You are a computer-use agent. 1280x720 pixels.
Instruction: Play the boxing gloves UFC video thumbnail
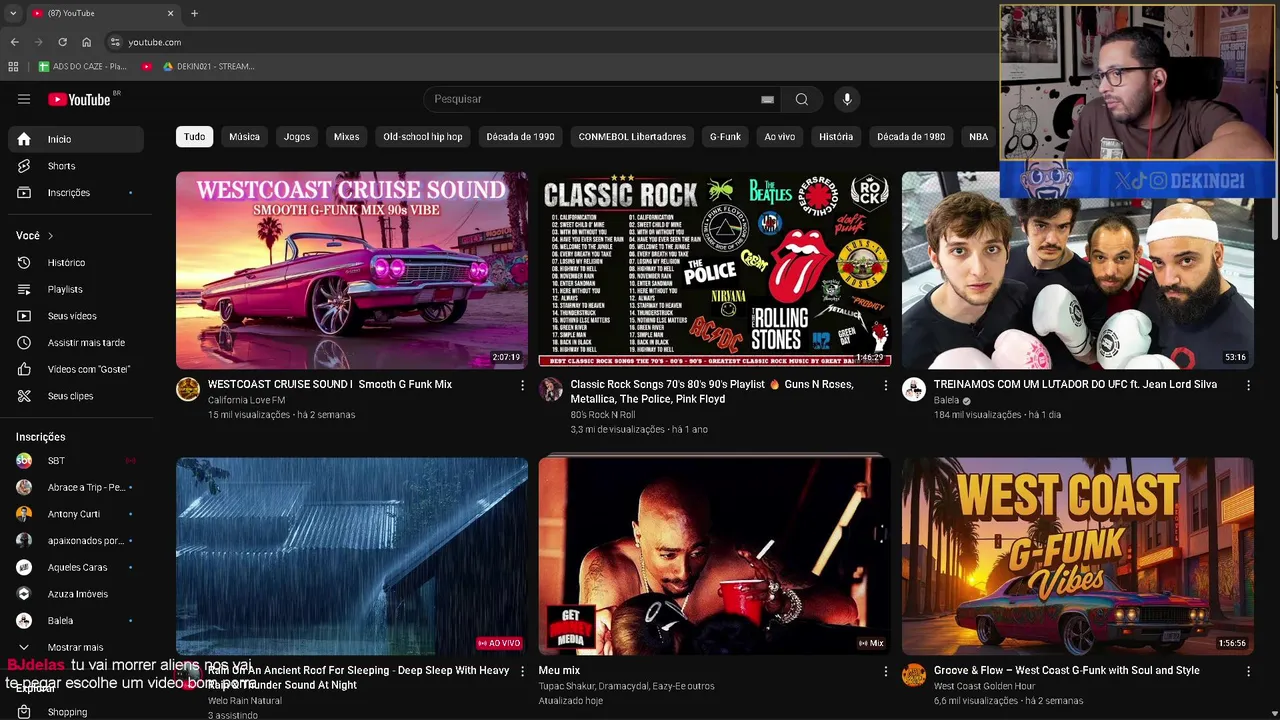pos(1077,270)
